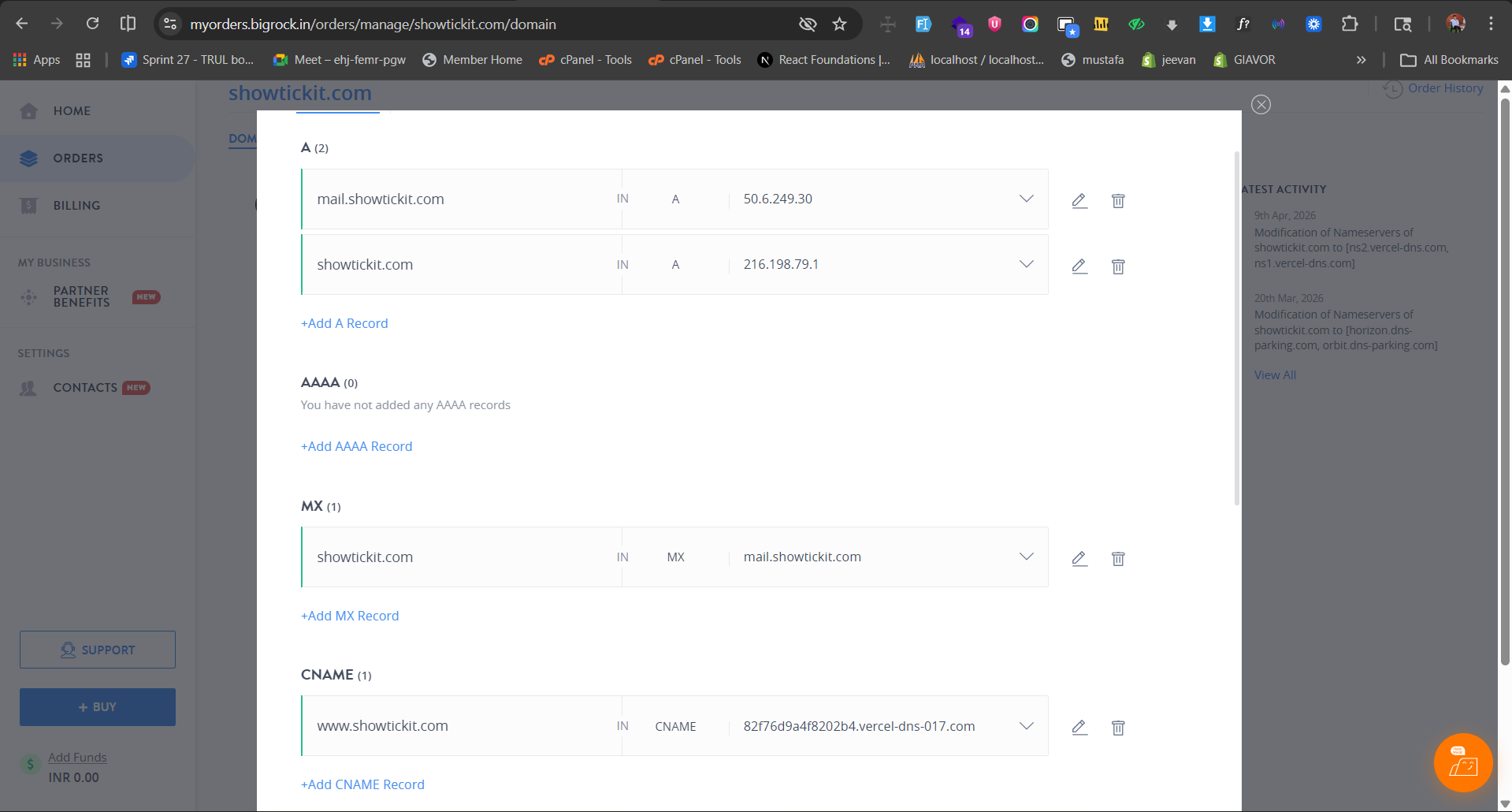Click the +Add A Record link
The image size is (1512, 812).
344,323
